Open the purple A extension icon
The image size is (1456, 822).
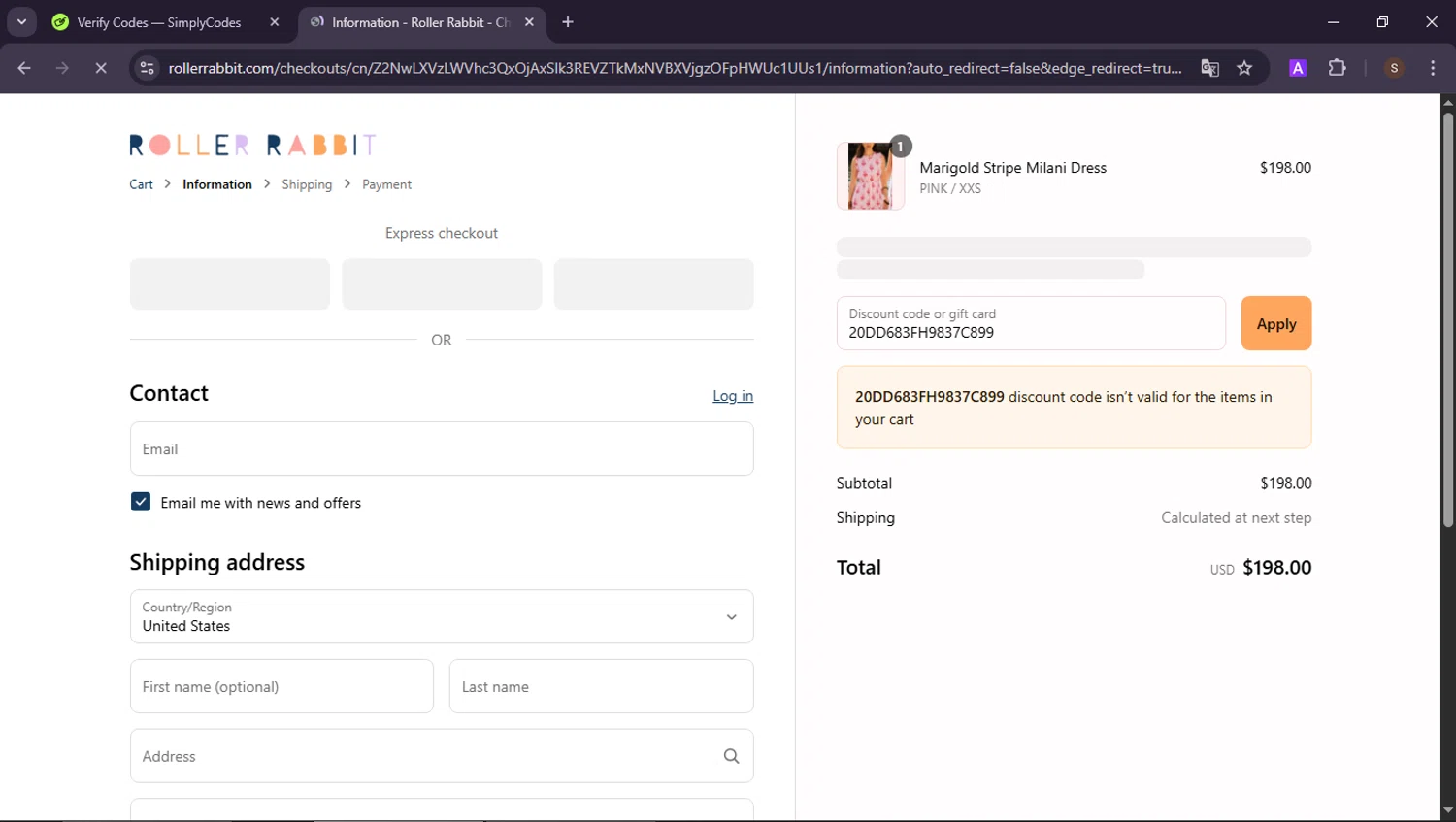[1298, 68]
